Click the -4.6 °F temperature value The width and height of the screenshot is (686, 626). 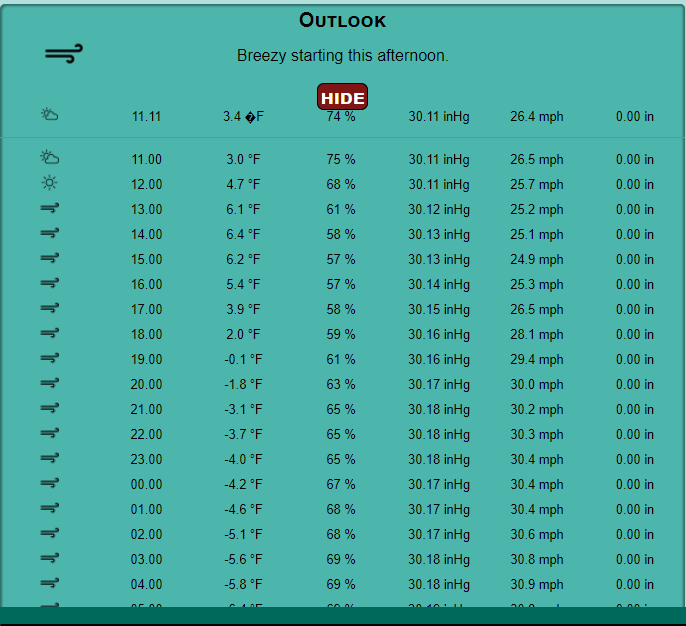(x=243, y=509)
